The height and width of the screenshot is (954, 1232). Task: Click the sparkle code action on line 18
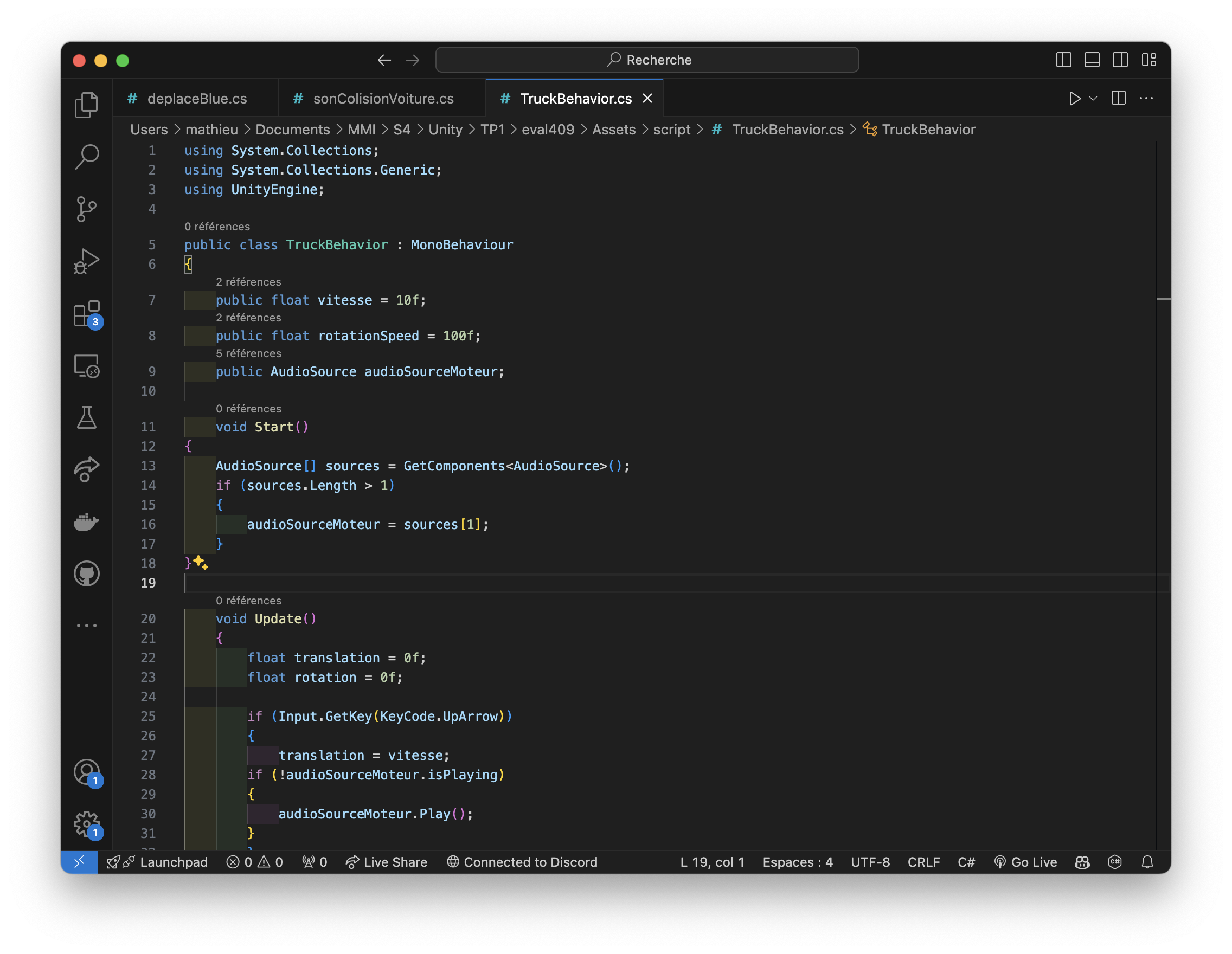pos(201,562)
